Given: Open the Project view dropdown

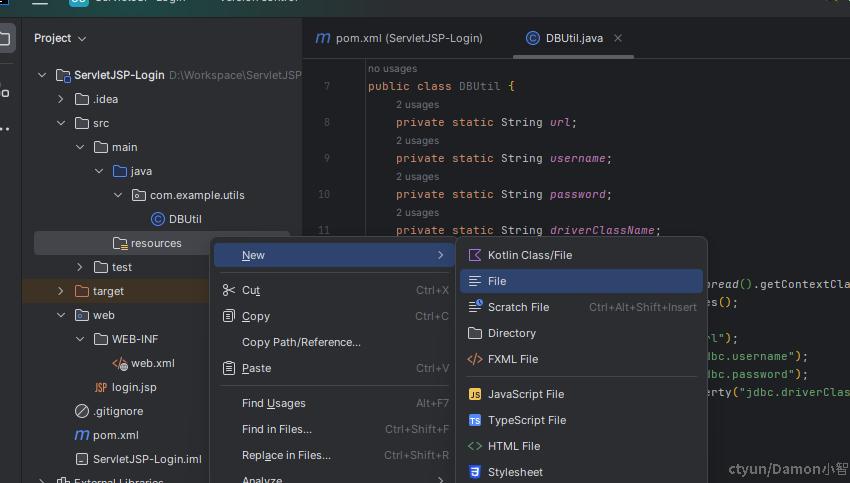Looking at the screenshot, I should 60,38.
